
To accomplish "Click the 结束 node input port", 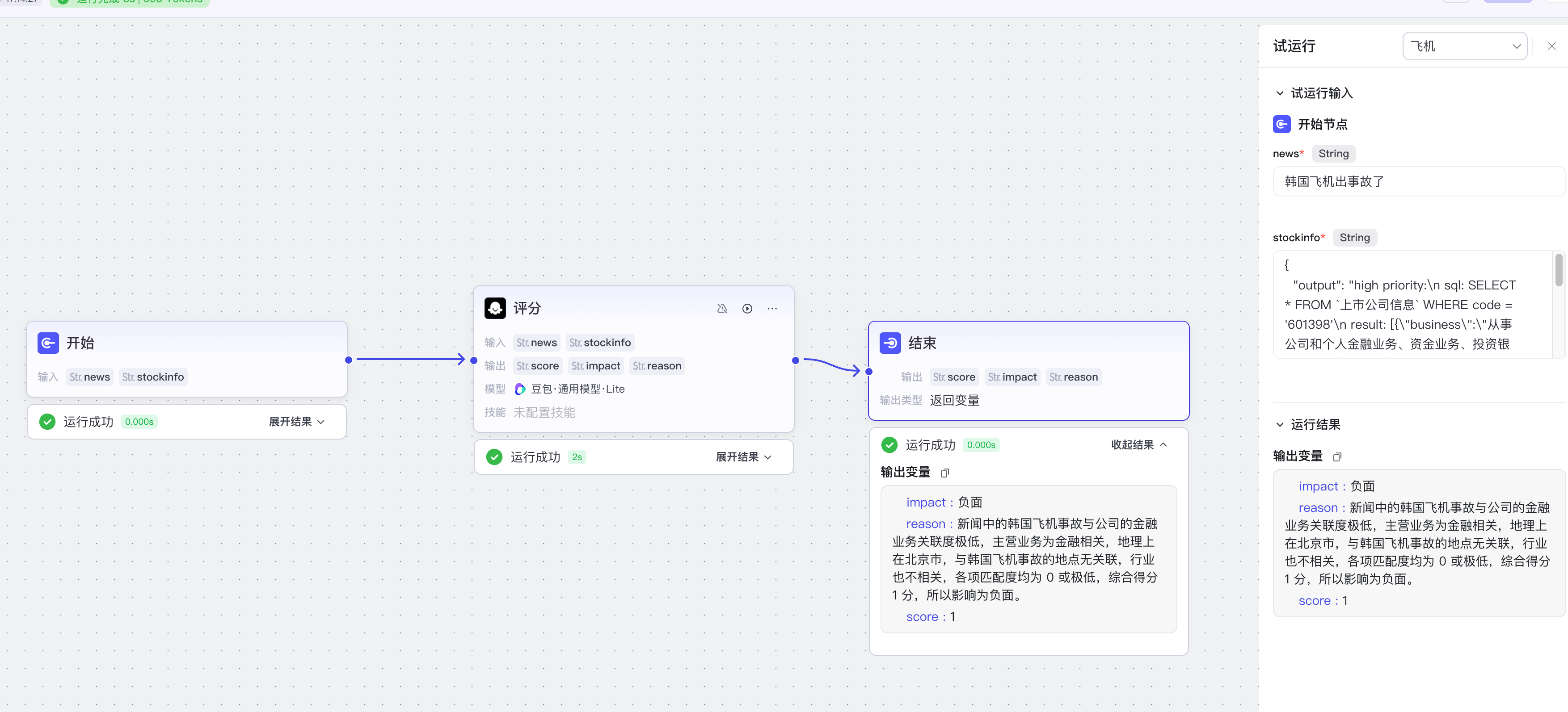I will [x=868, y=372].
